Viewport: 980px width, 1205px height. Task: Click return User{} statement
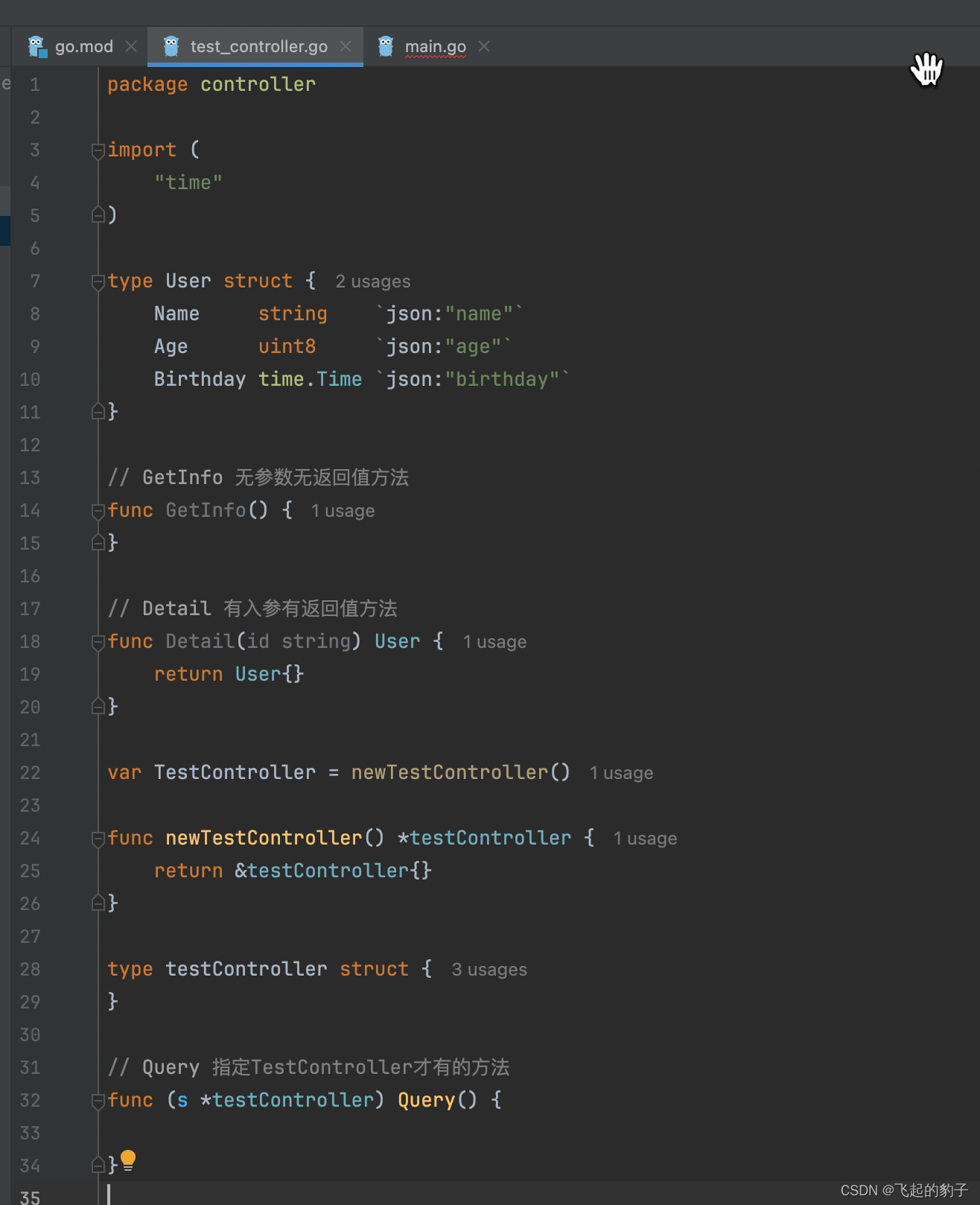pos(229,674)
